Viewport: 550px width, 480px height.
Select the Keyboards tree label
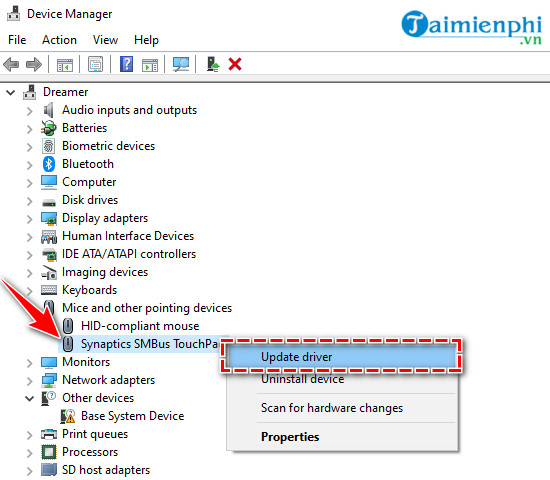(89, 290)
